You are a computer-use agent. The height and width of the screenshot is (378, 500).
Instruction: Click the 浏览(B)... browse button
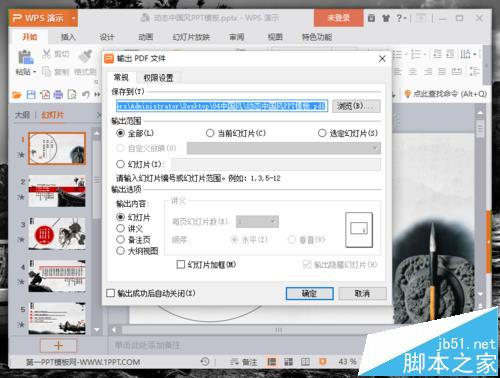(356, 106)
